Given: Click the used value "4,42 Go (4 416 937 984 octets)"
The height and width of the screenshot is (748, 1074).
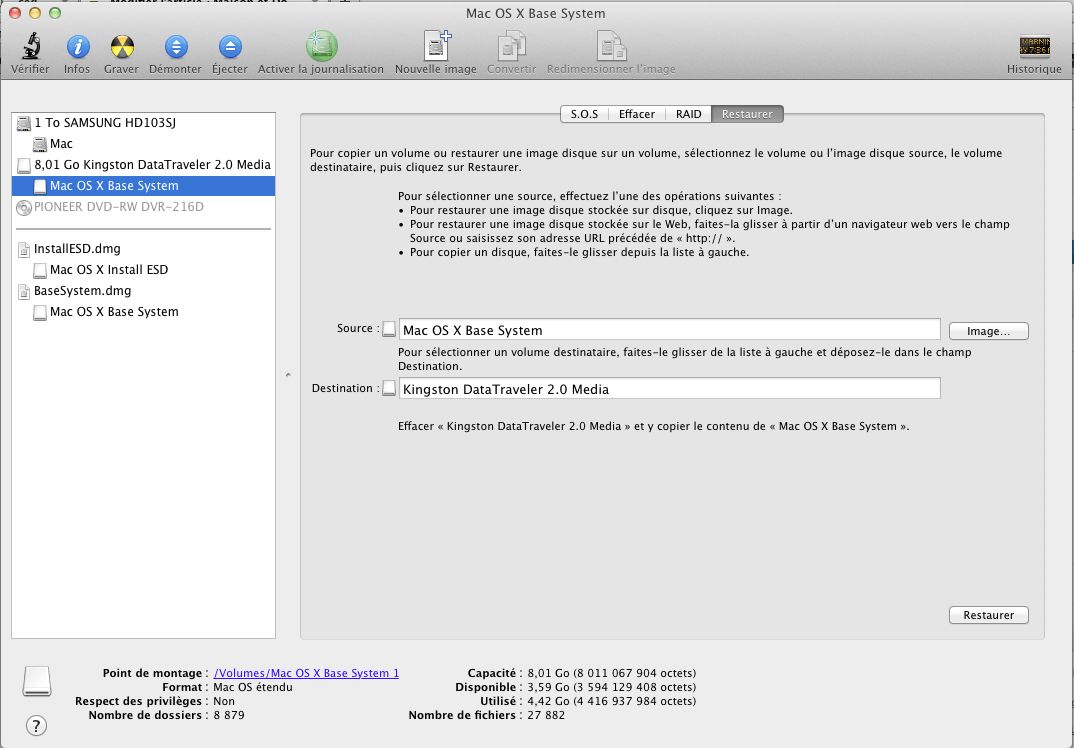Looking at the screenshot, I should click(x=612, y=701).
